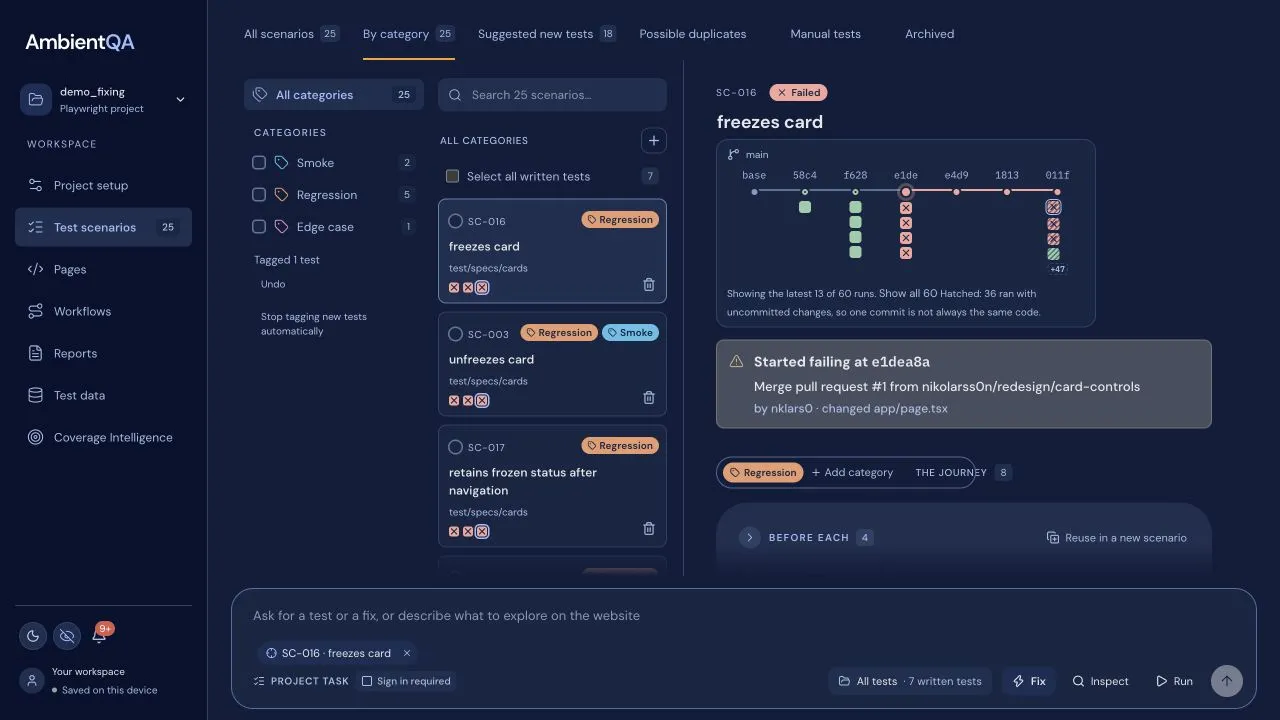This screenshot has height=720, width=1280.
Task: Click Add category on the scenario
Action: [x=852, y=473]
